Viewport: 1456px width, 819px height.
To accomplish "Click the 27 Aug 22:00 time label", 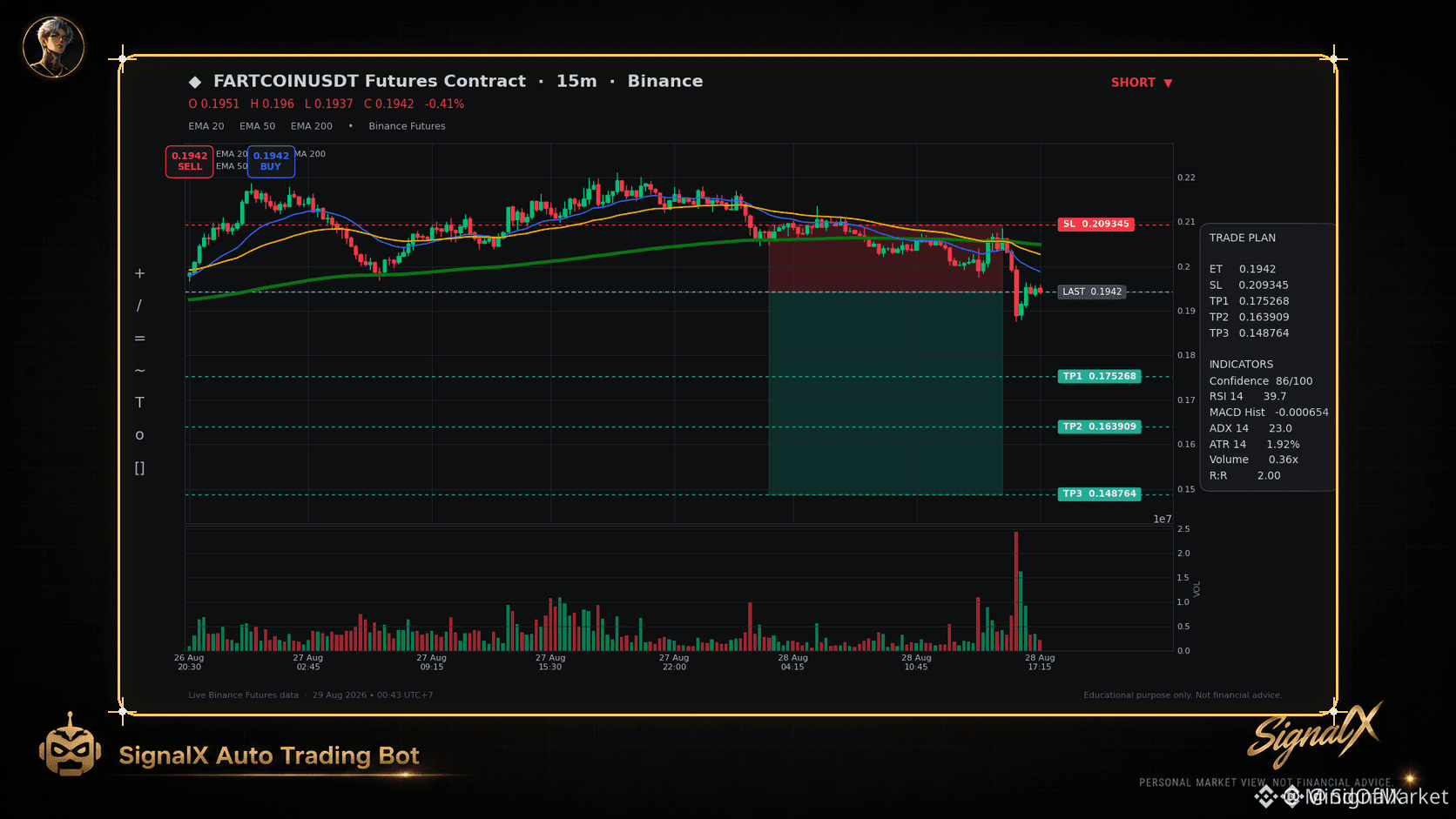I will 674,662.
